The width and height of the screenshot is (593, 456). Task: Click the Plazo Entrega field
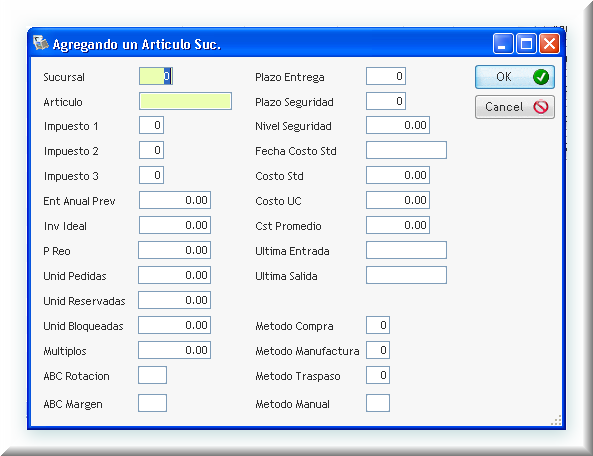pos(386,76)
